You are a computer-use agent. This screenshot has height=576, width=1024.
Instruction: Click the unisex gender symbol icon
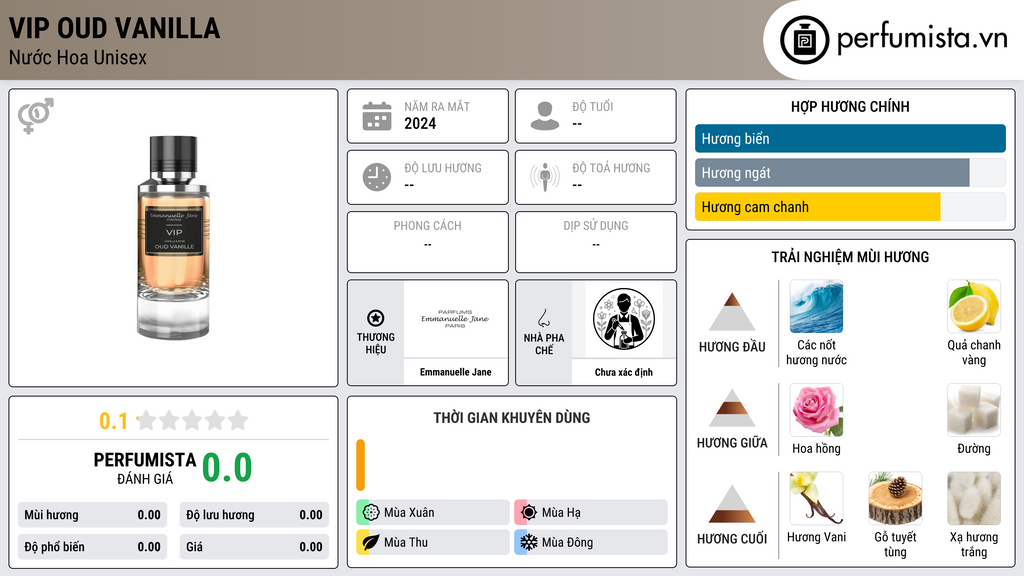pos(35,116)
